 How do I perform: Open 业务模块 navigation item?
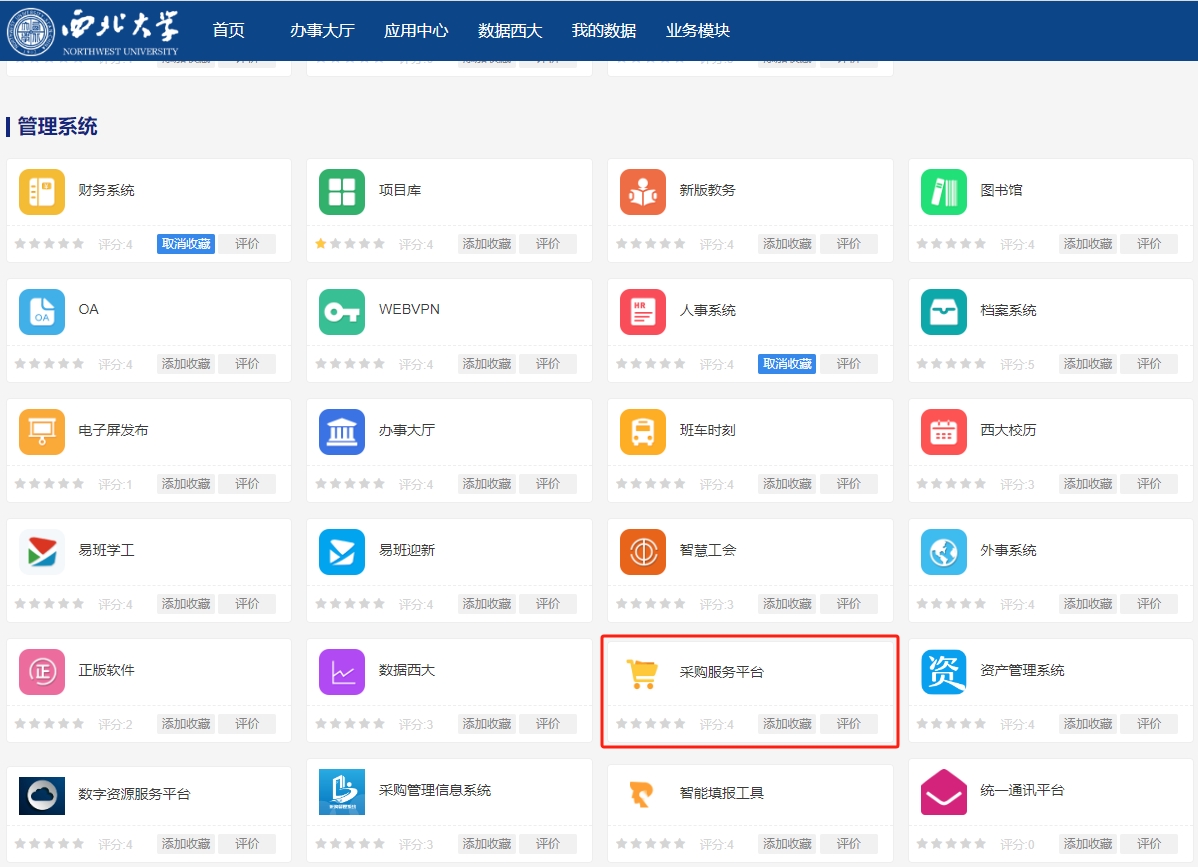tap(698, 31)
